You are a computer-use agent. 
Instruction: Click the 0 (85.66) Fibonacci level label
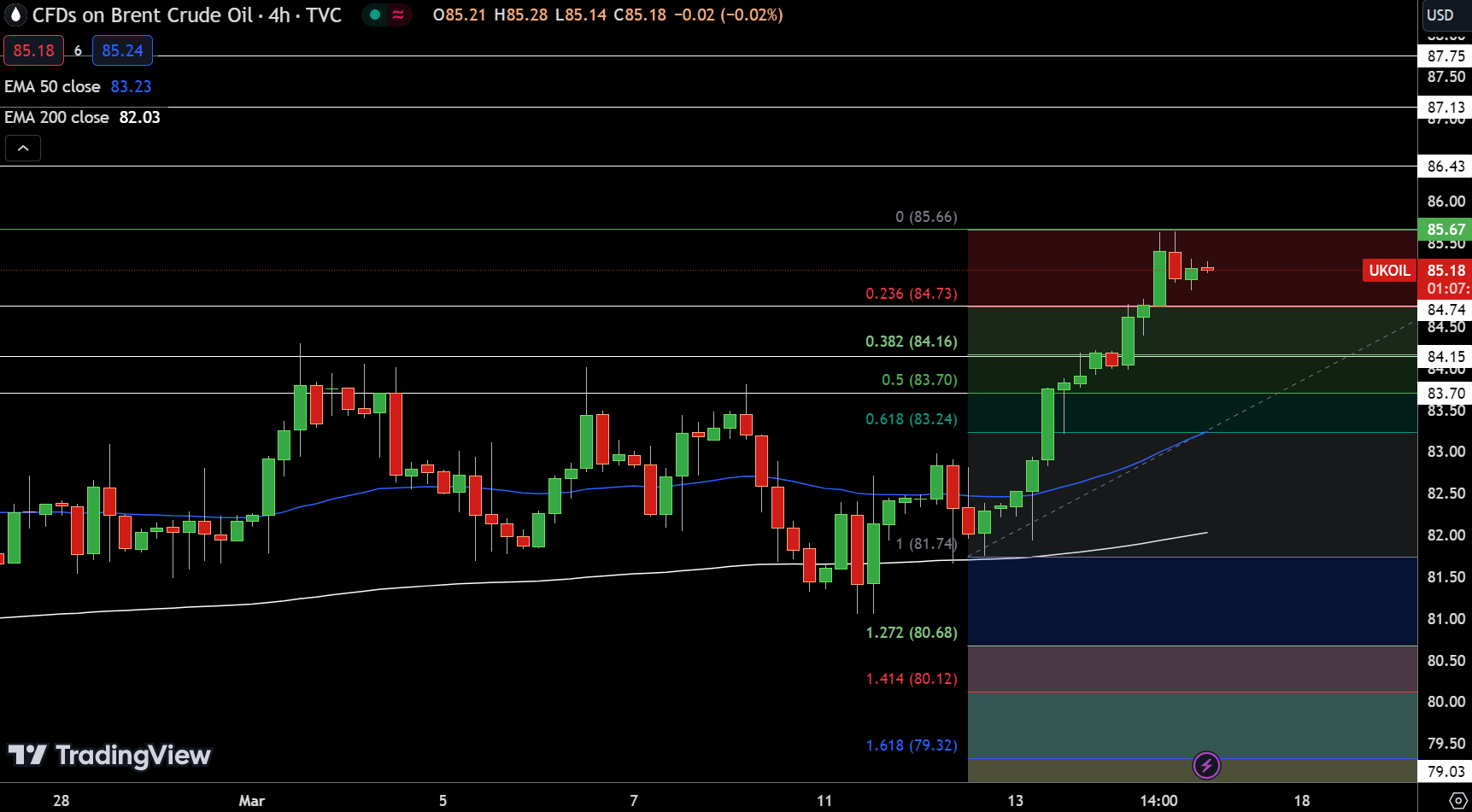926,217
